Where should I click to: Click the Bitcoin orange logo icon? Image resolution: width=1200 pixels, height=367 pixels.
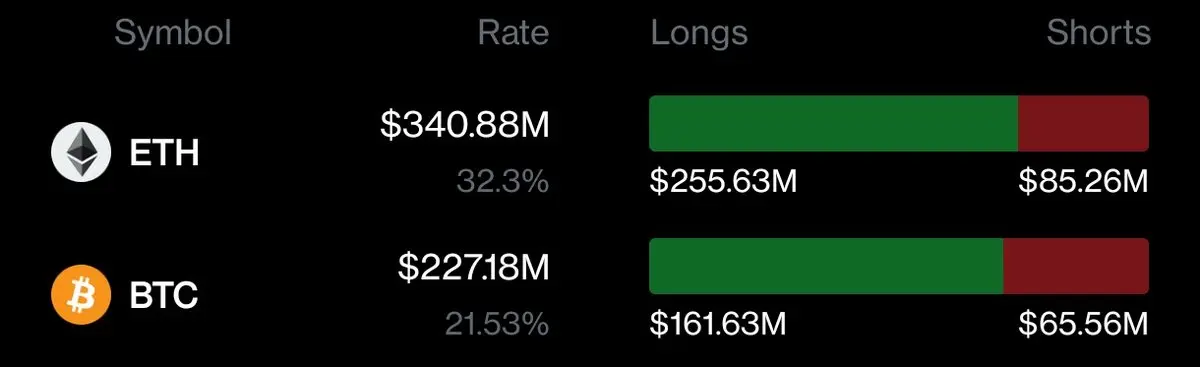pyautogui.click(x=81, y=295)
